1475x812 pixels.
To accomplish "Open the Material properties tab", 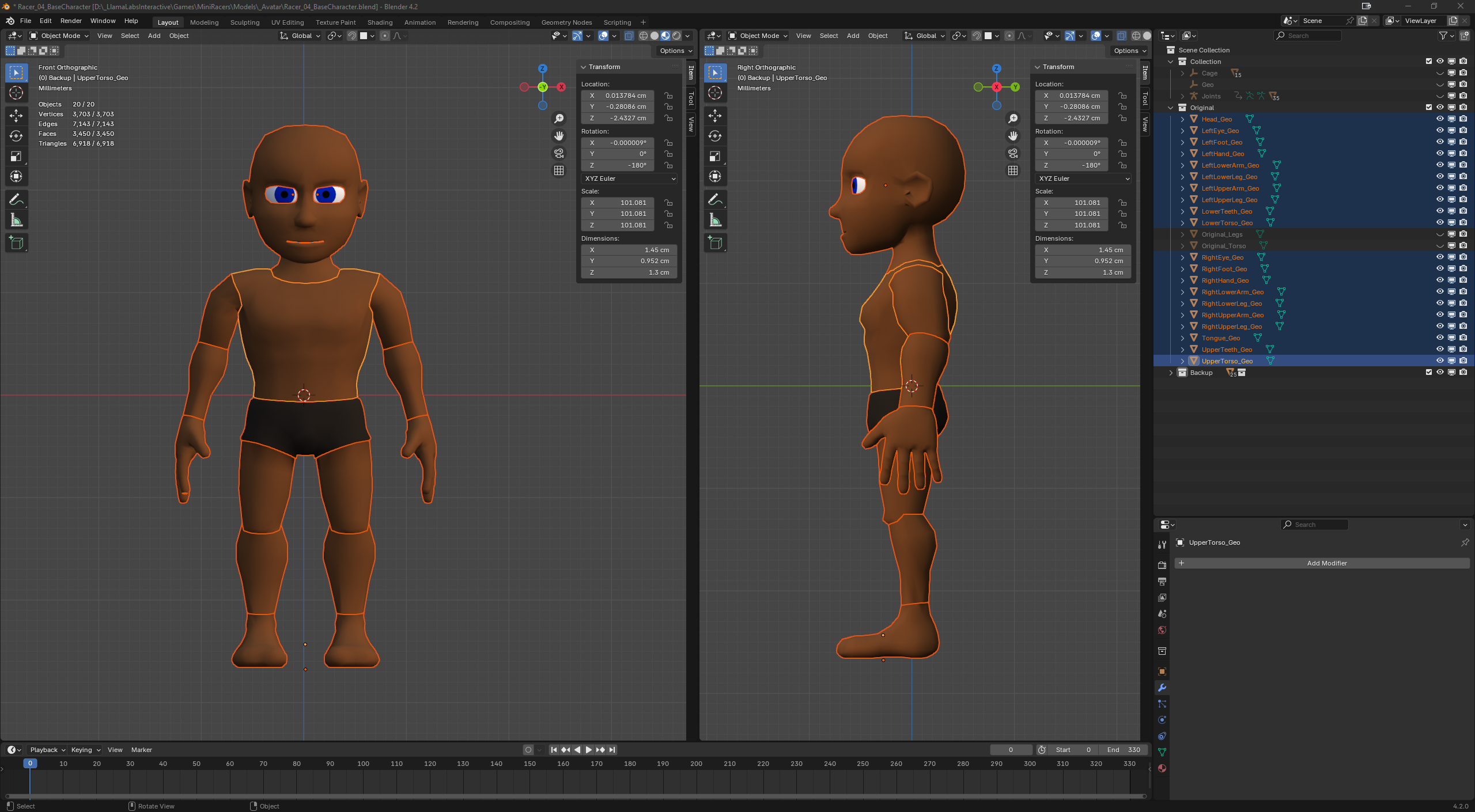I will pos(1162,768).
